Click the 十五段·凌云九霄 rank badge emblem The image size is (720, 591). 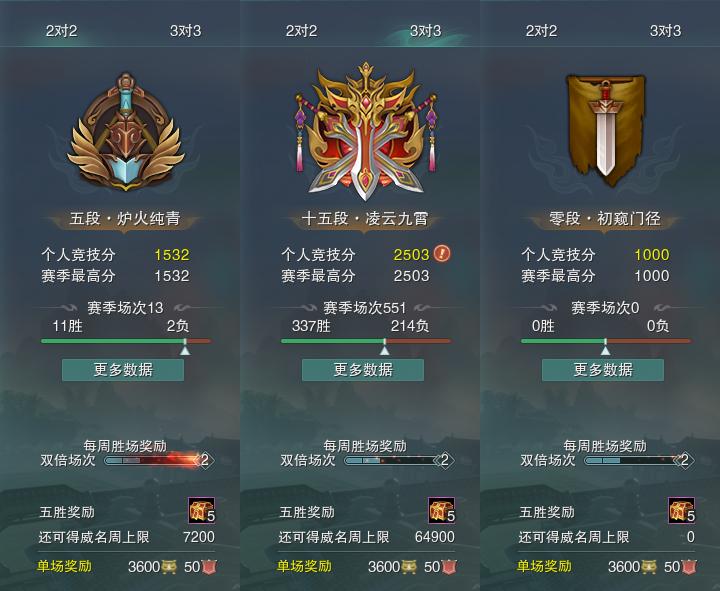[365, 132]
